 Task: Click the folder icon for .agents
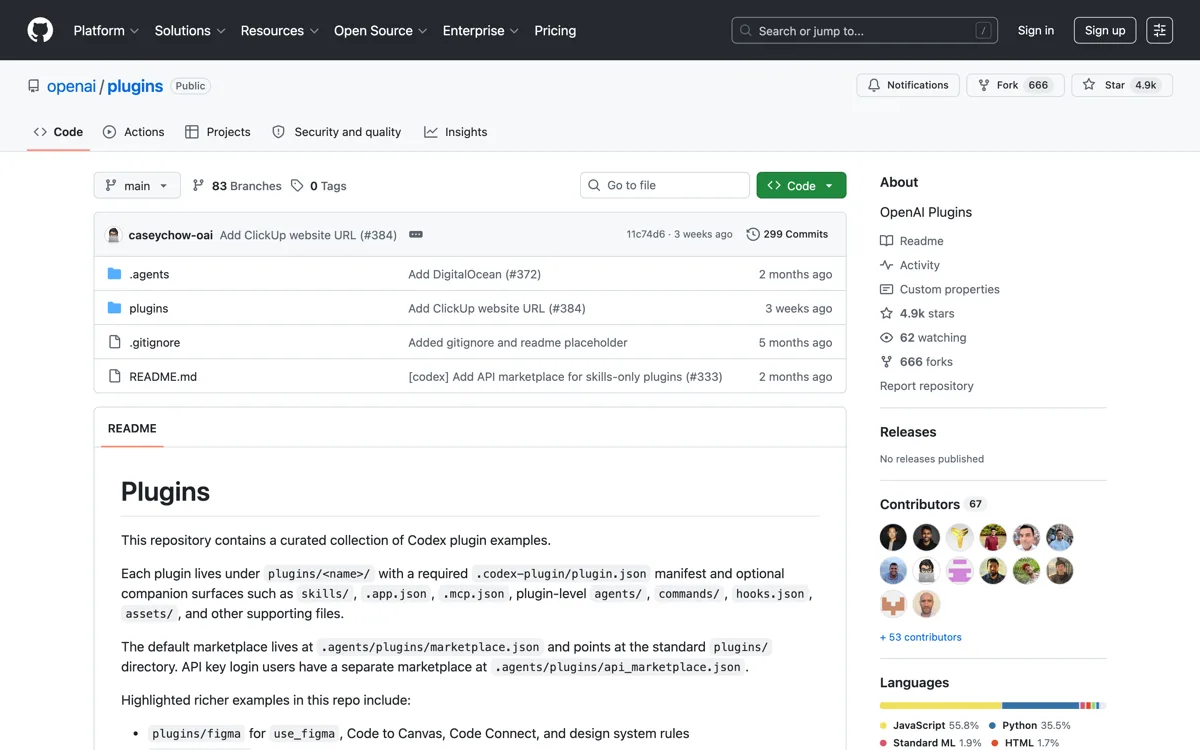click(x=114, y=274)
